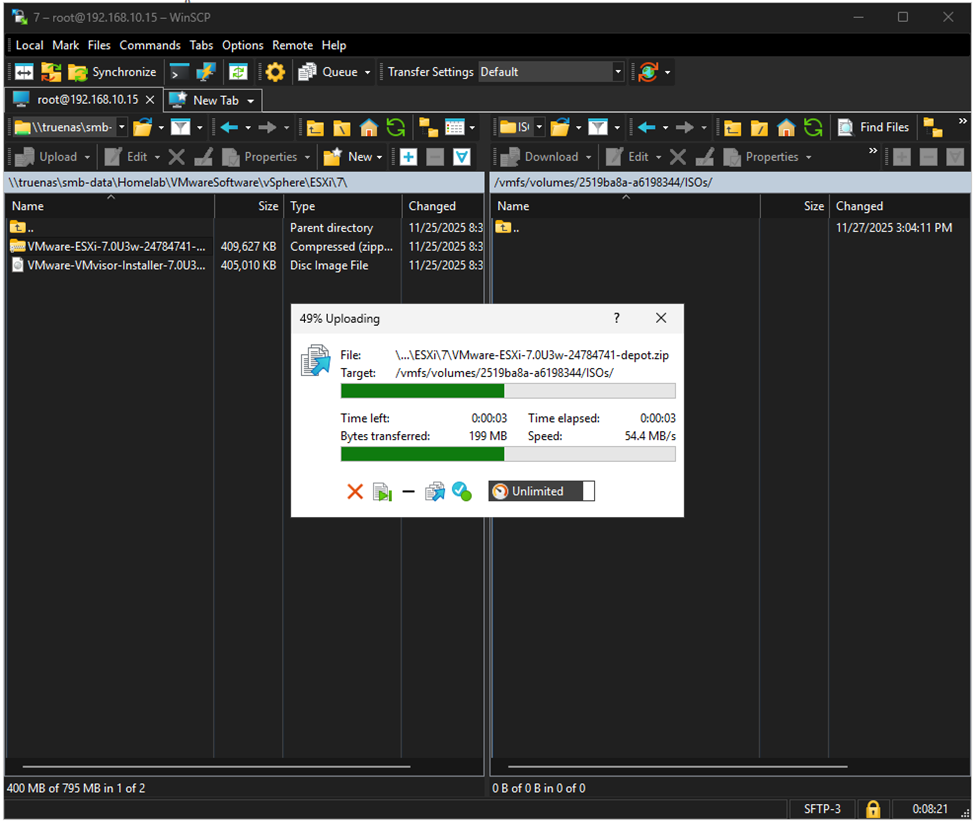Screen dimensions: 975x823
Task: Minimize the upload progress dialog with the dash icon
Action: 408,491
